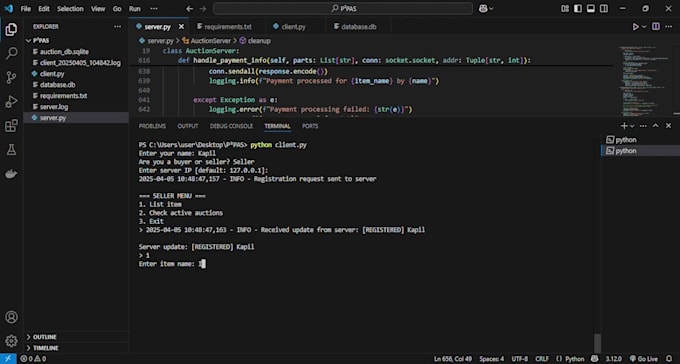The width and height of the screenshot is (680, 364).
Task: Switch to the Ports panel tab
Action: click(310, 126)
